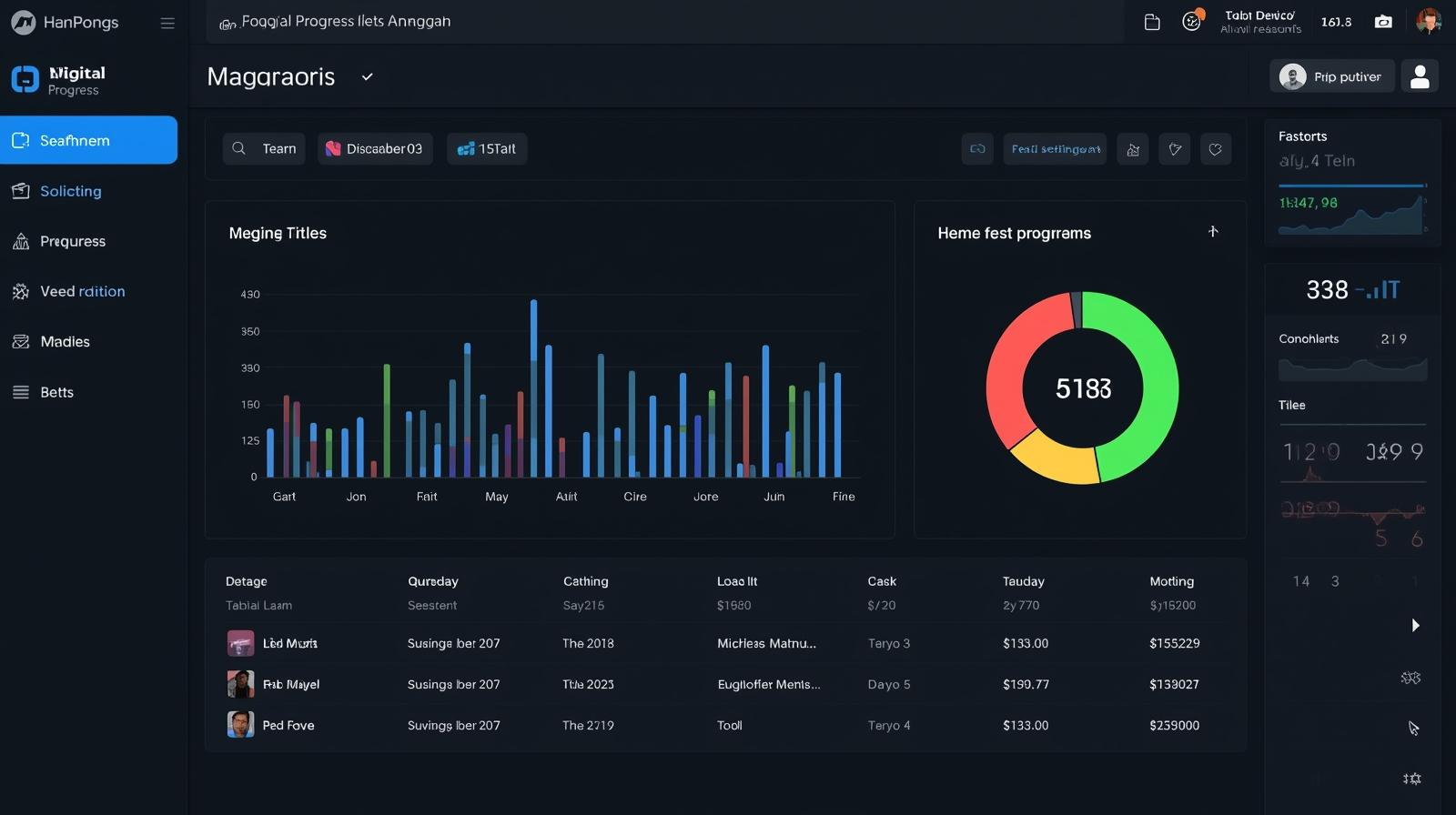This screenshot has height=815, width=1456.
Task: Expand the Heme fest programs panel arrow
Action: coord(1213,232)
